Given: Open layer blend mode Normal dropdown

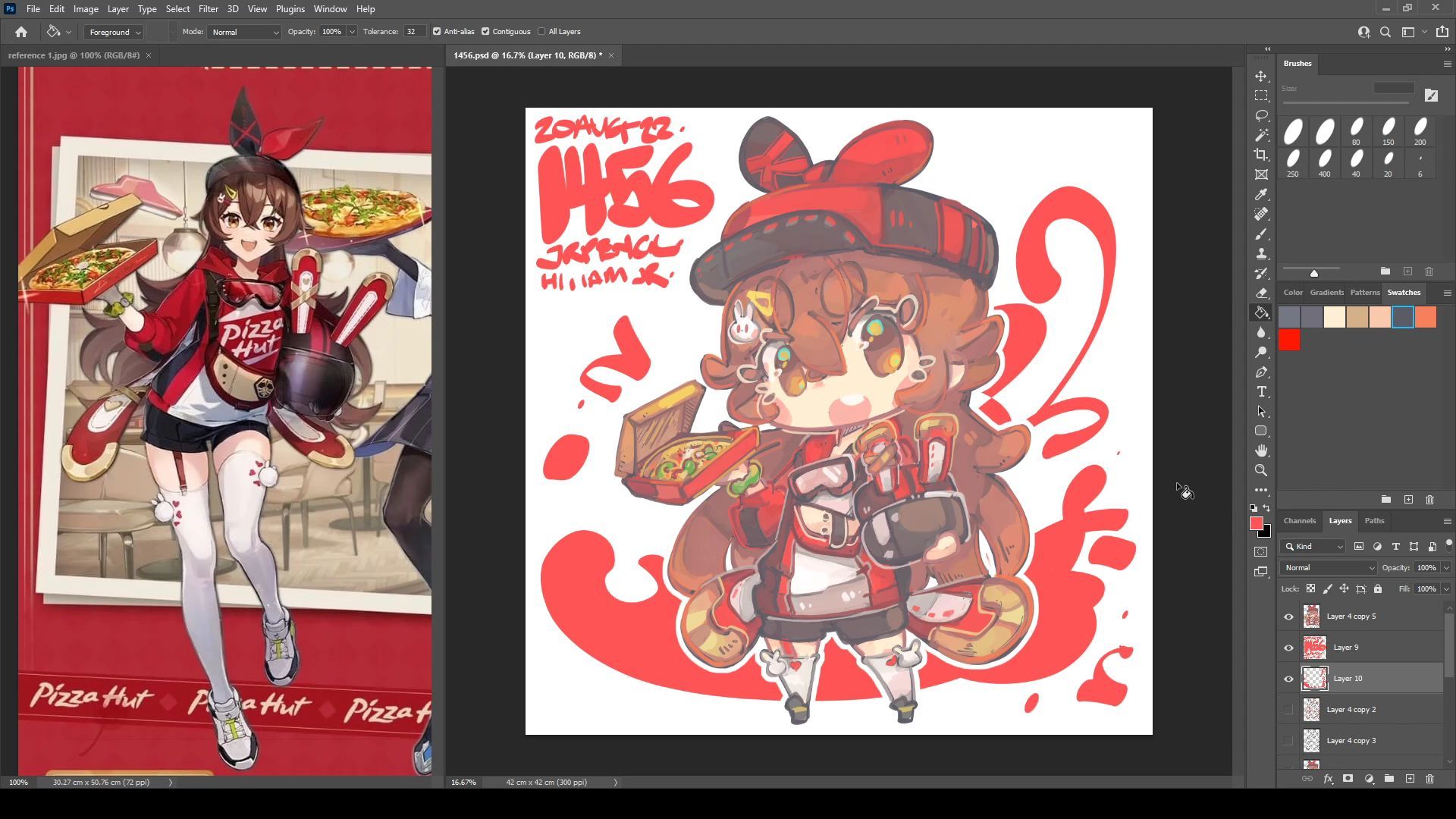Looking at the screenshot, I should 1328,568.
